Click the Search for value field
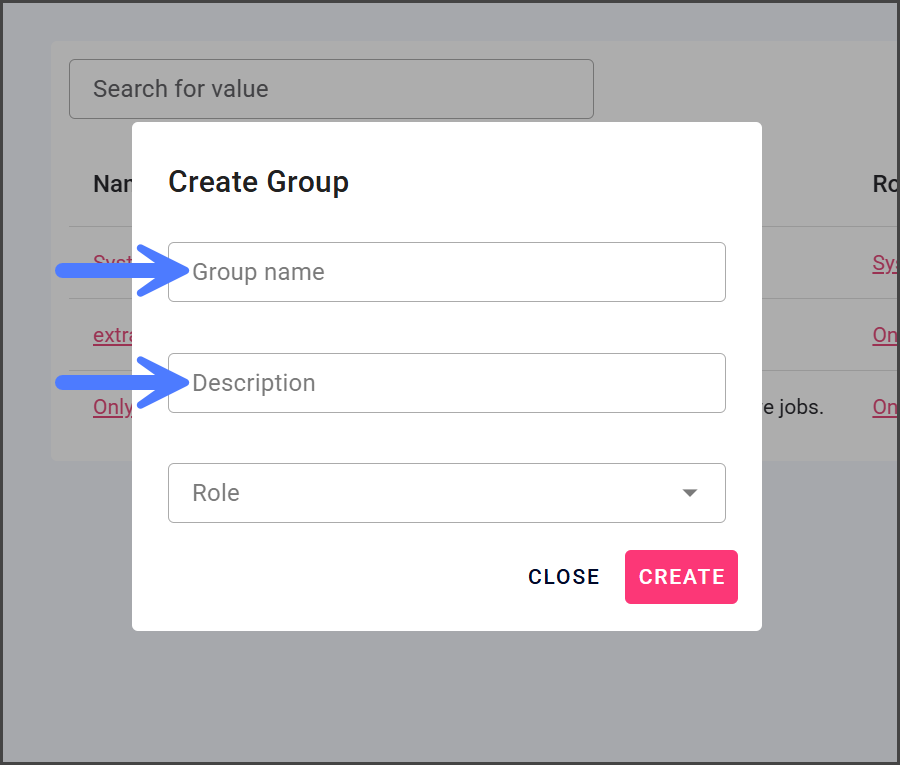Viewport: 900px width, 765px height. click(x=330, y=89)
